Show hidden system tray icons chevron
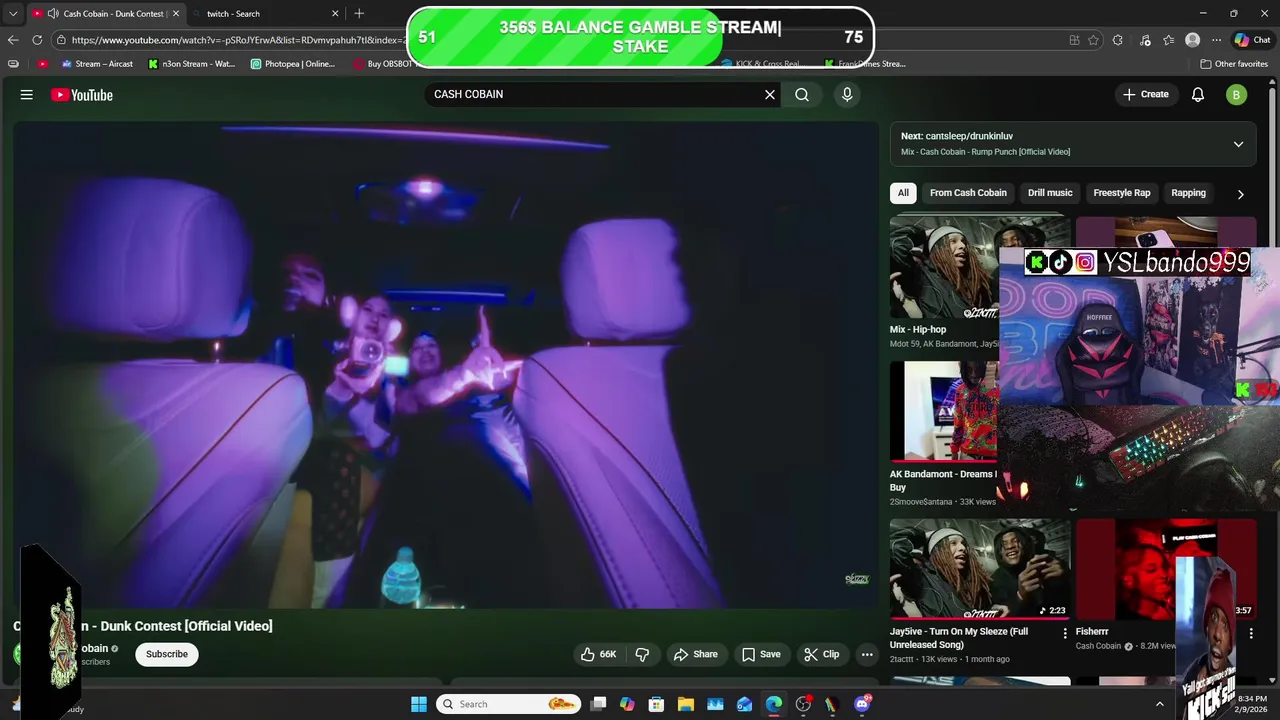The image size is (1280, 720). tap(1160, 704)
